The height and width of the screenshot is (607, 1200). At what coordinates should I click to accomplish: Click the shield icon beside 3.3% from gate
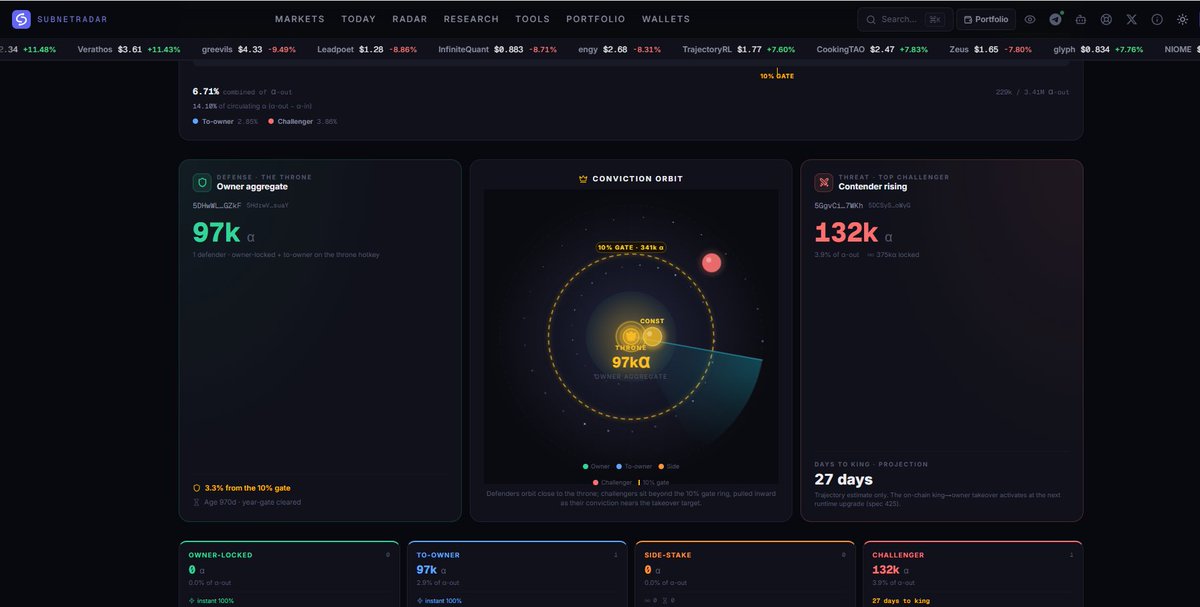pyautogui.click(x=197, y=488)
